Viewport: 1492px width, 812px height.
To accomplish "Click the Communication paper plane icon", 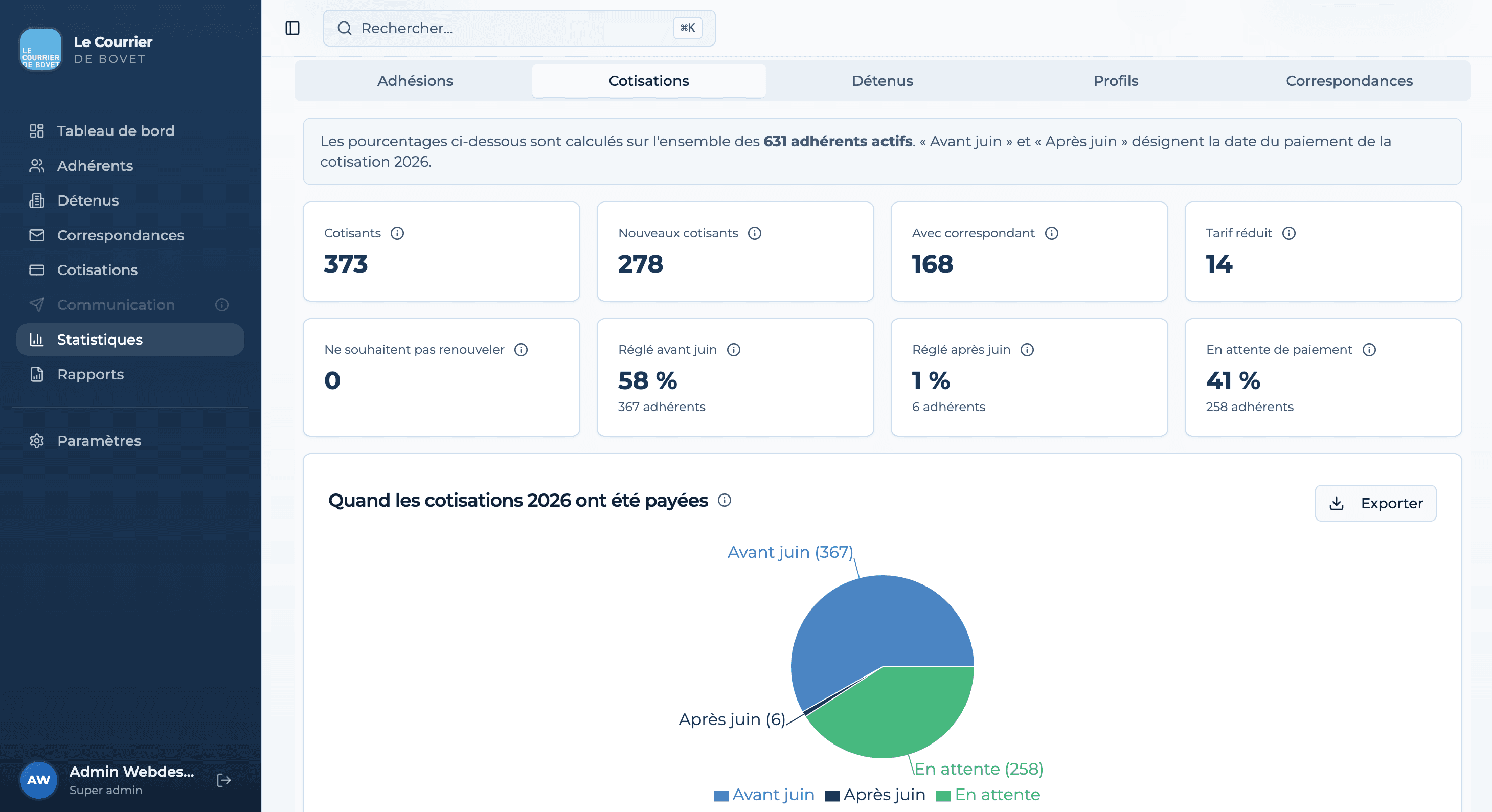I will (x=36, y=305).
